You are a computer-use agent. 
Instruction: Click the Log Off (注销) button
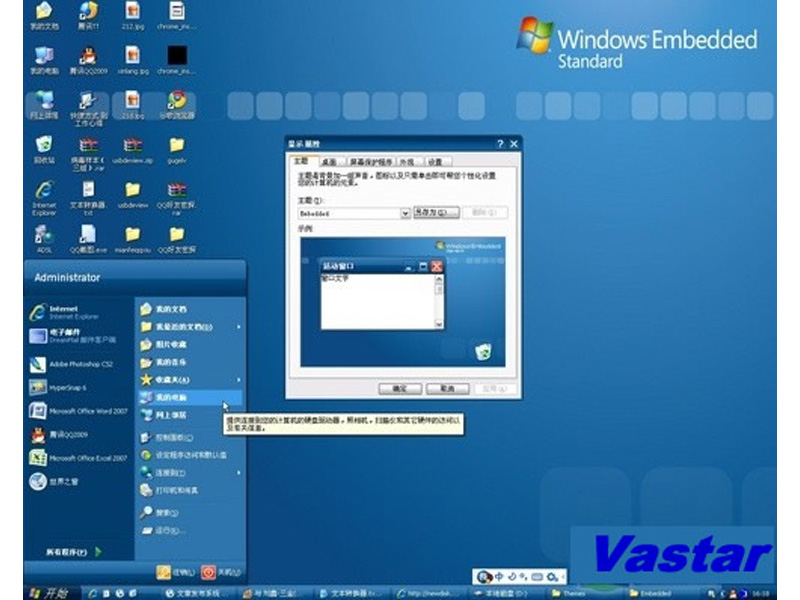pos(176,572)
